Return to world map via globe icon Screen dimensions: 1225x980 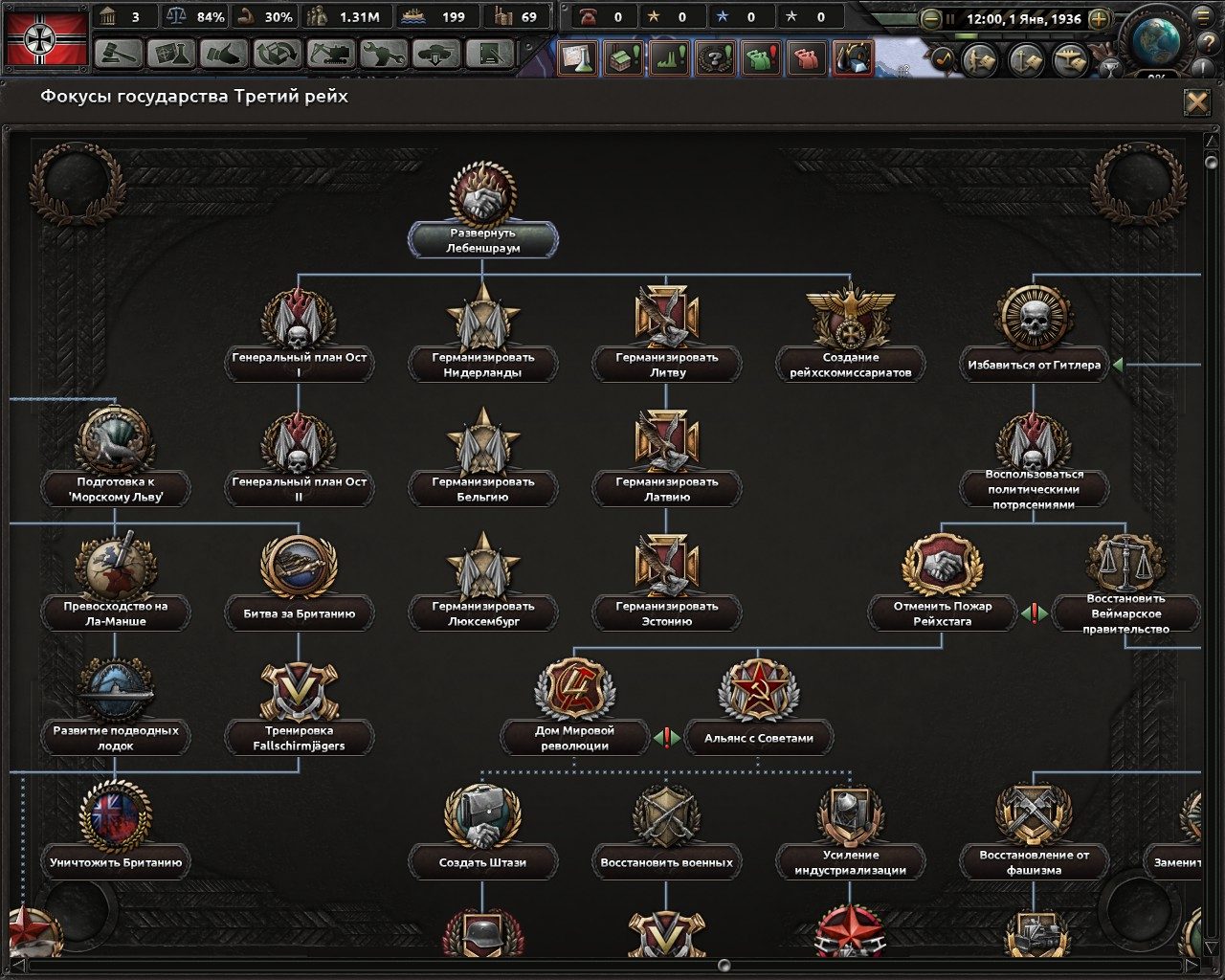[1155, 39]
